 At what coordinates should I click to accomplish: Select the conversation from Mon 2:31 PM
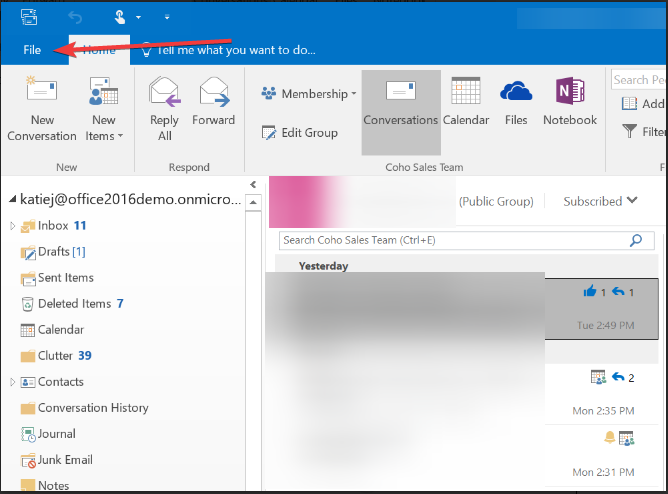[462, 456]
